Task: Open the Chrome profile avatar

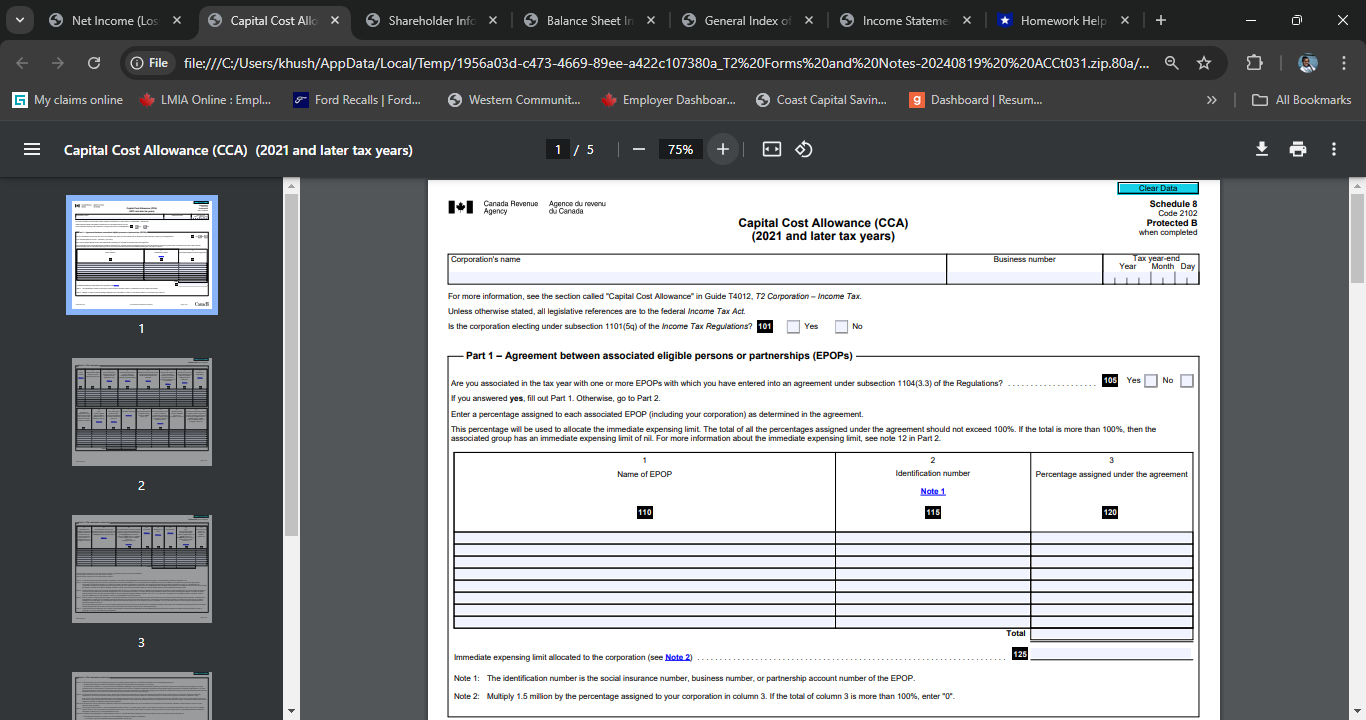Action: click(x=1307, y=63)
